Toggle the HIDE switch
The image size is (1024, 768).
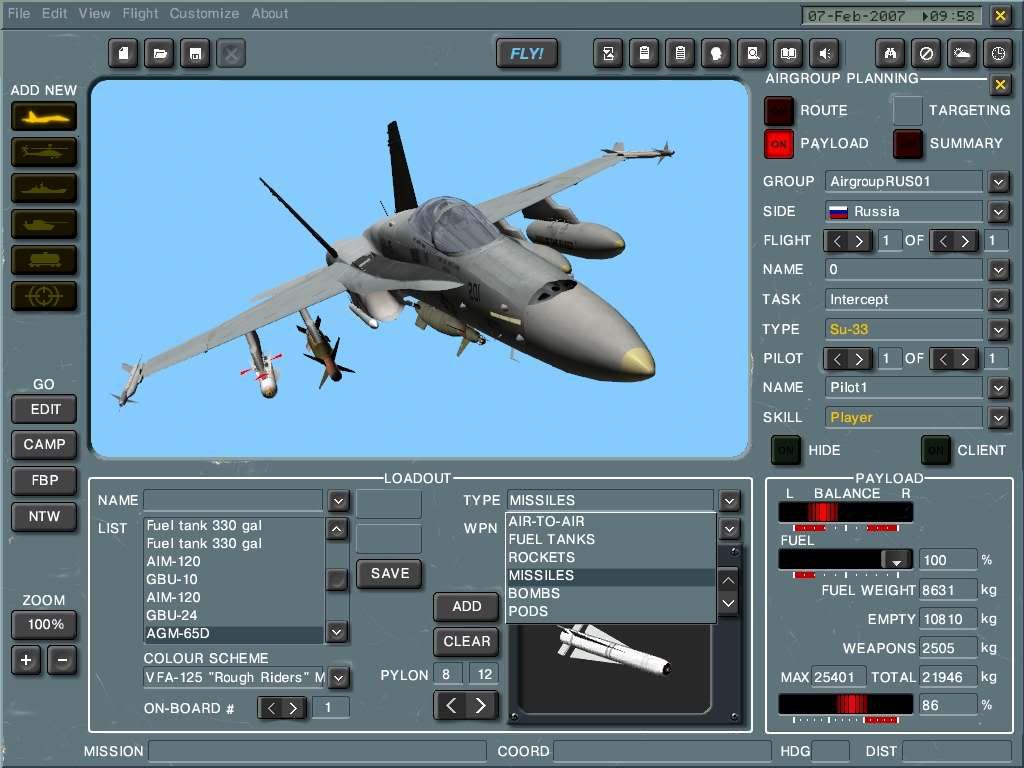pos(786,451)
